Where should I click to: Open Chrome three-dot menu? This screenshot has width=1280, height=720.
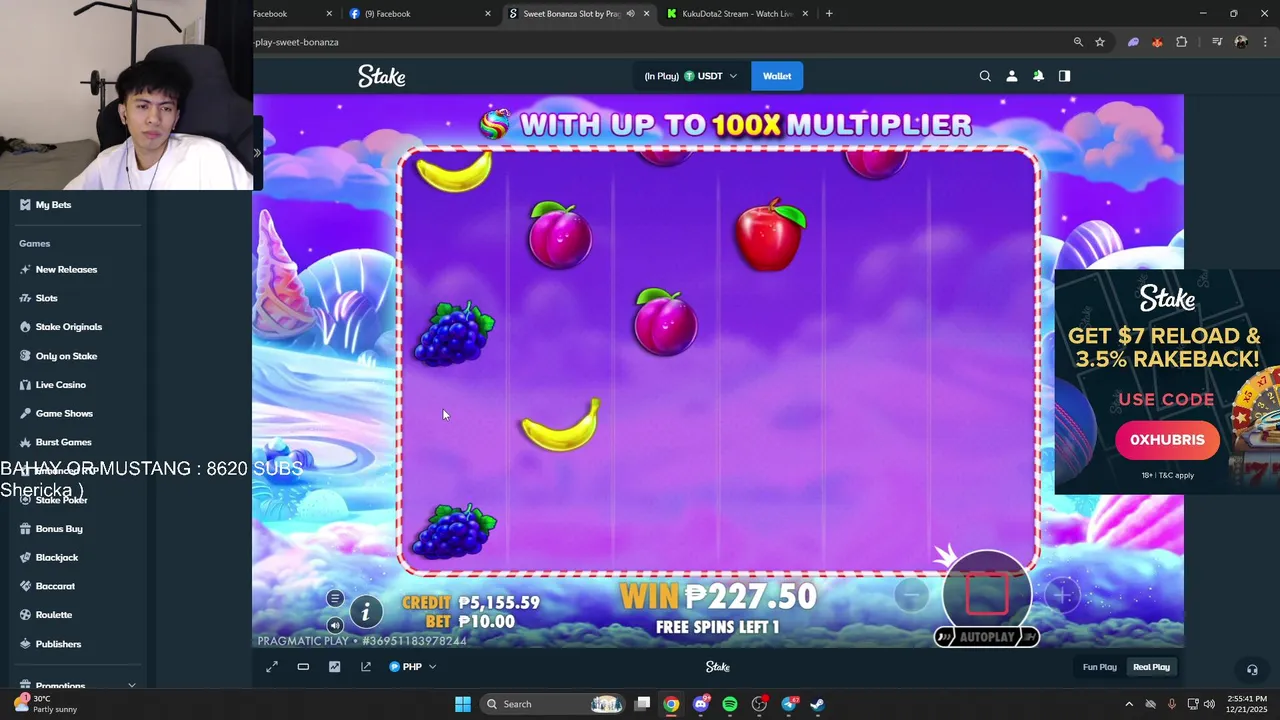click(1266, 42)
